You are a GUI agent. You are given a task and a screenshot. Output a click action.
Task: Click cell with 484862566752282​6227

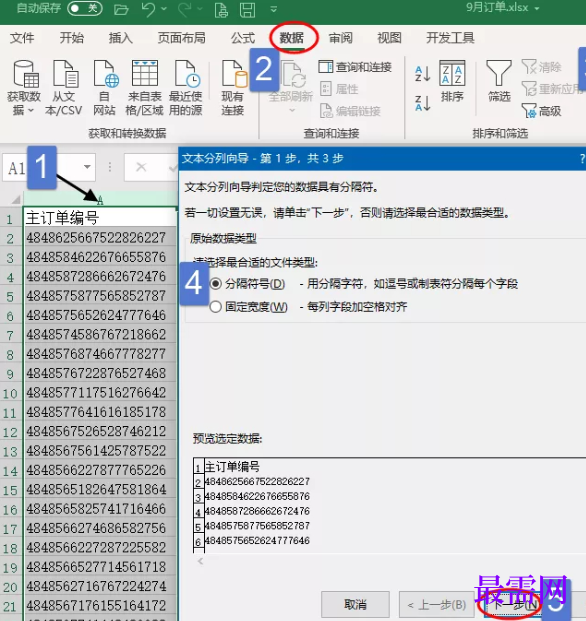point(100,238)
